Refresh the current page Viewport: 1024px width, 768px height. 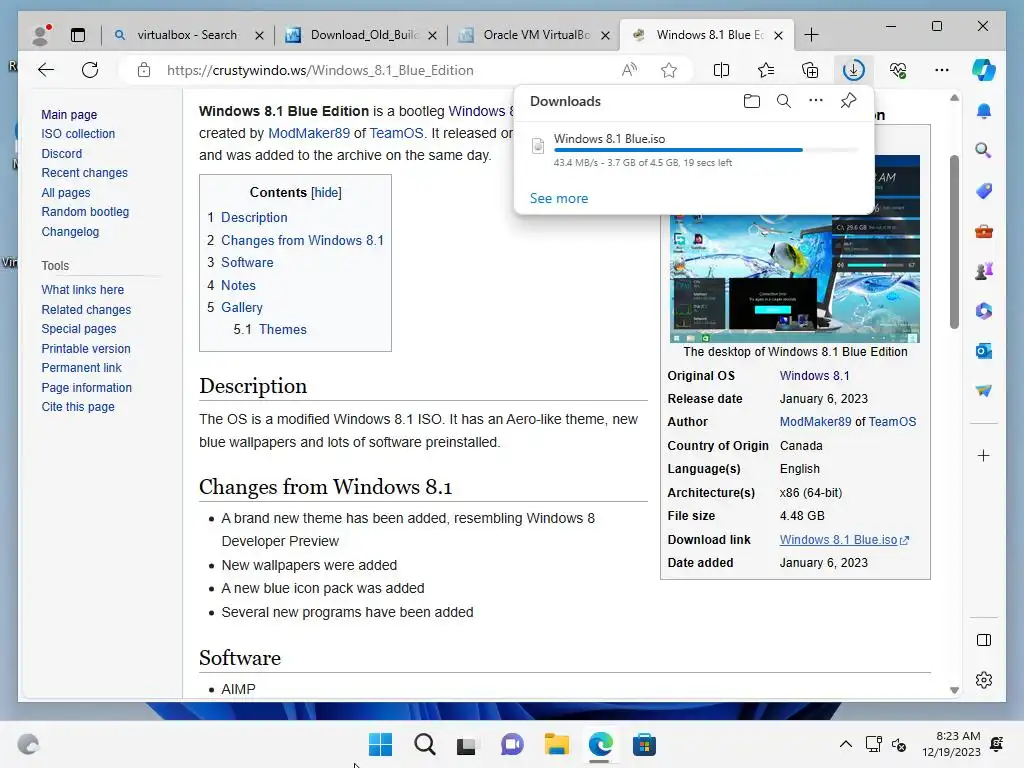coord(90,70)
